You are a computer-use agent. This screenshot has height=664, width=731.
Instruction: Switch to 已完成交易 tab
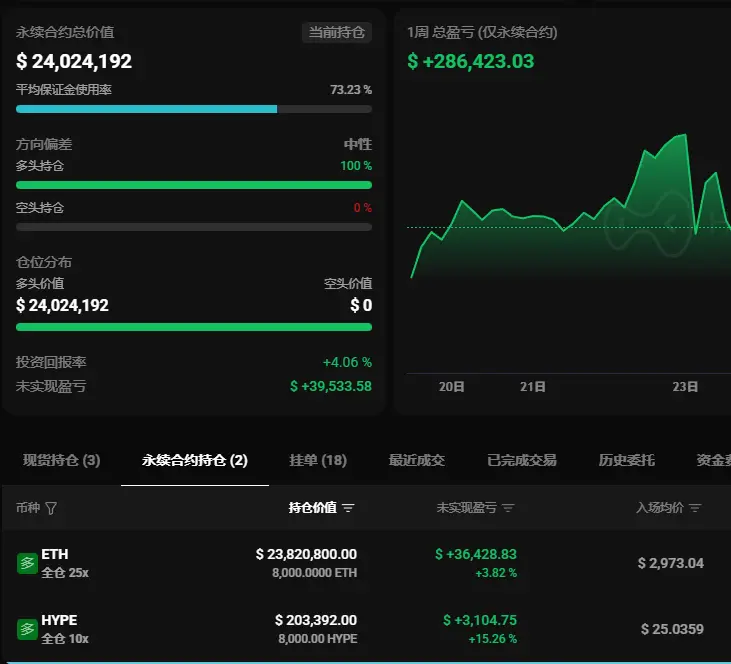(522, 460)
